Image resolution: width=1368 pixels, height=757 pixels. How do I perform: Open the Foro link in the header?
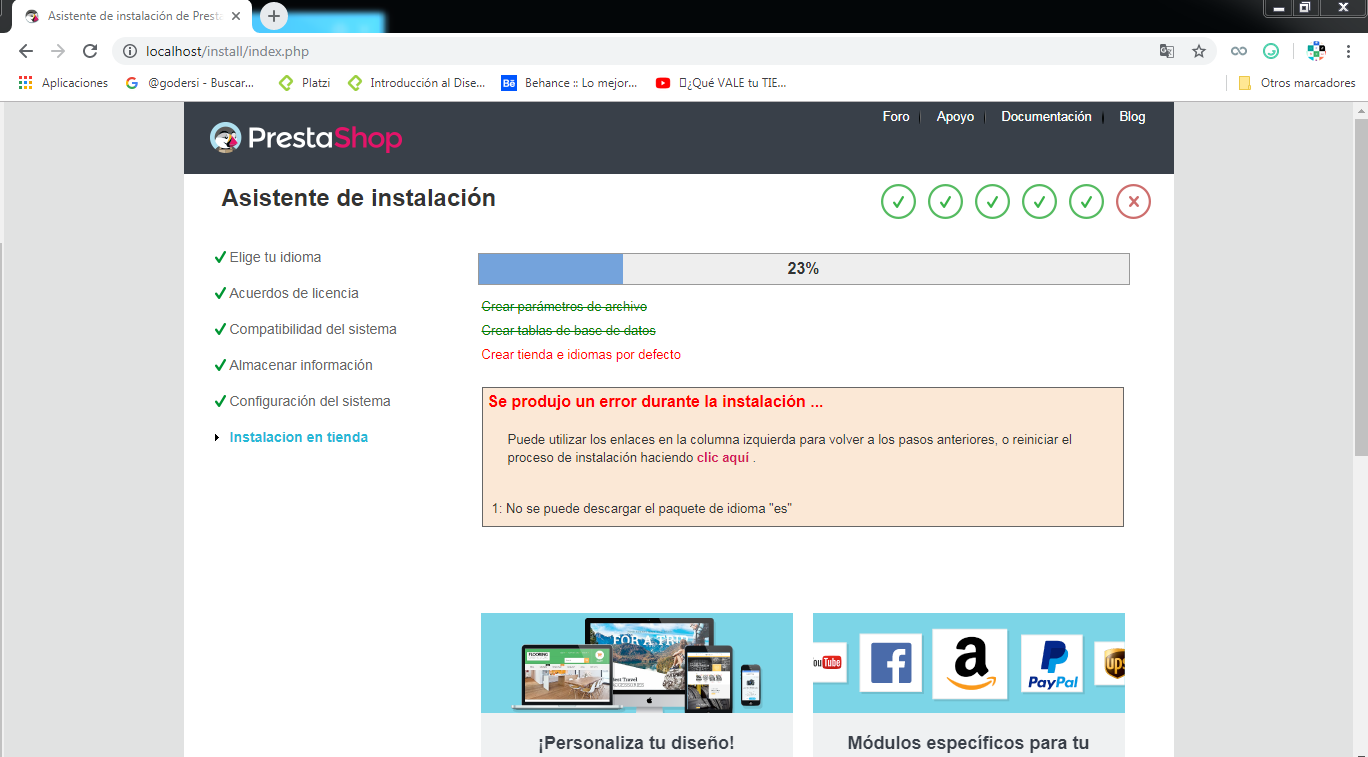[x=896, y=117]
